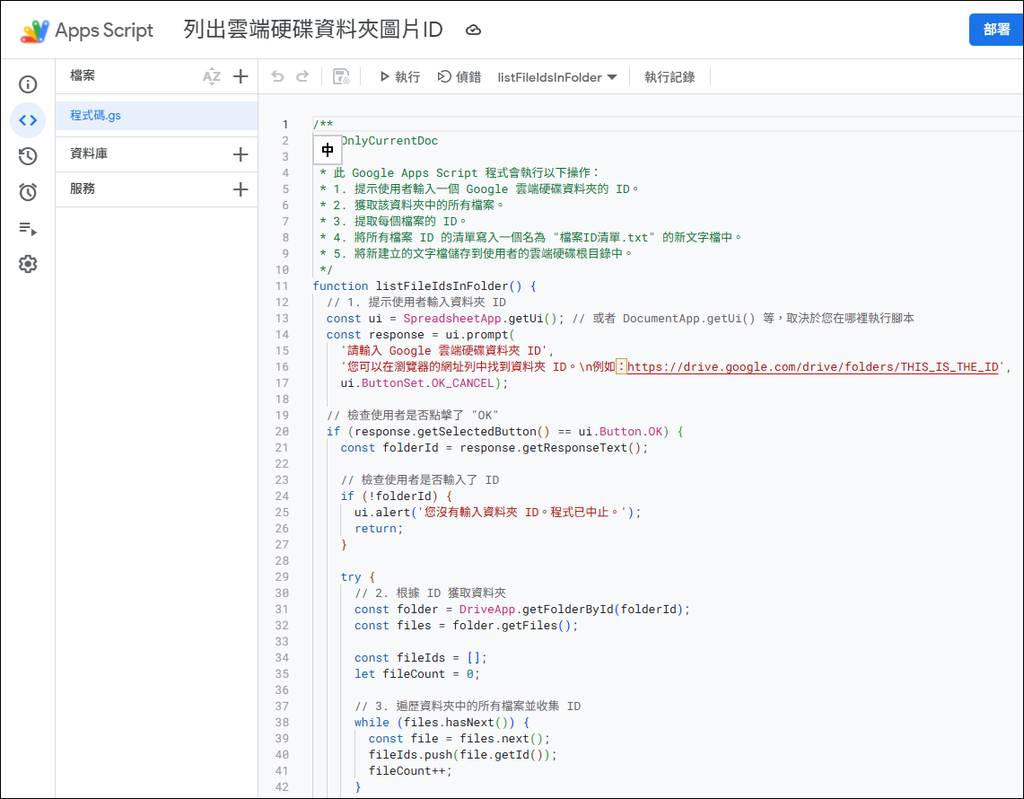Click the 資料庫 section label
The width and height of the screenshot is (1024, 799).
89,154
